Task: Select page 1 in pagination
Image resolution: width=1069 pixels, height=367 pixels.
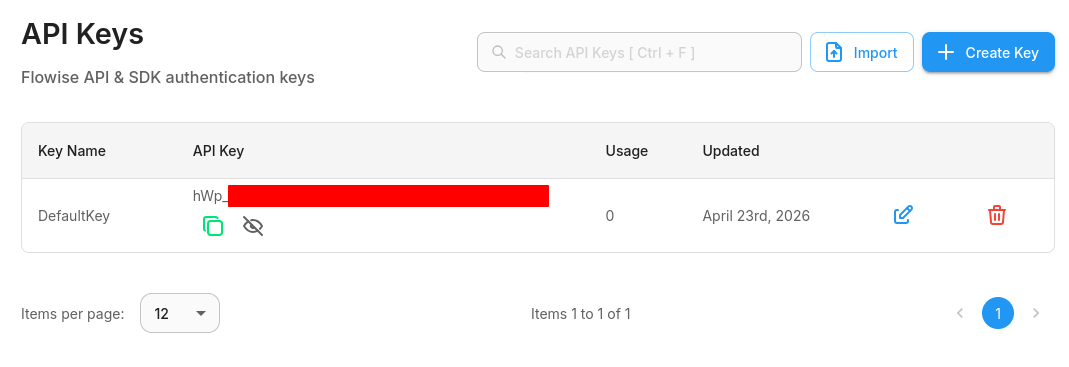Action: (998, 313)
